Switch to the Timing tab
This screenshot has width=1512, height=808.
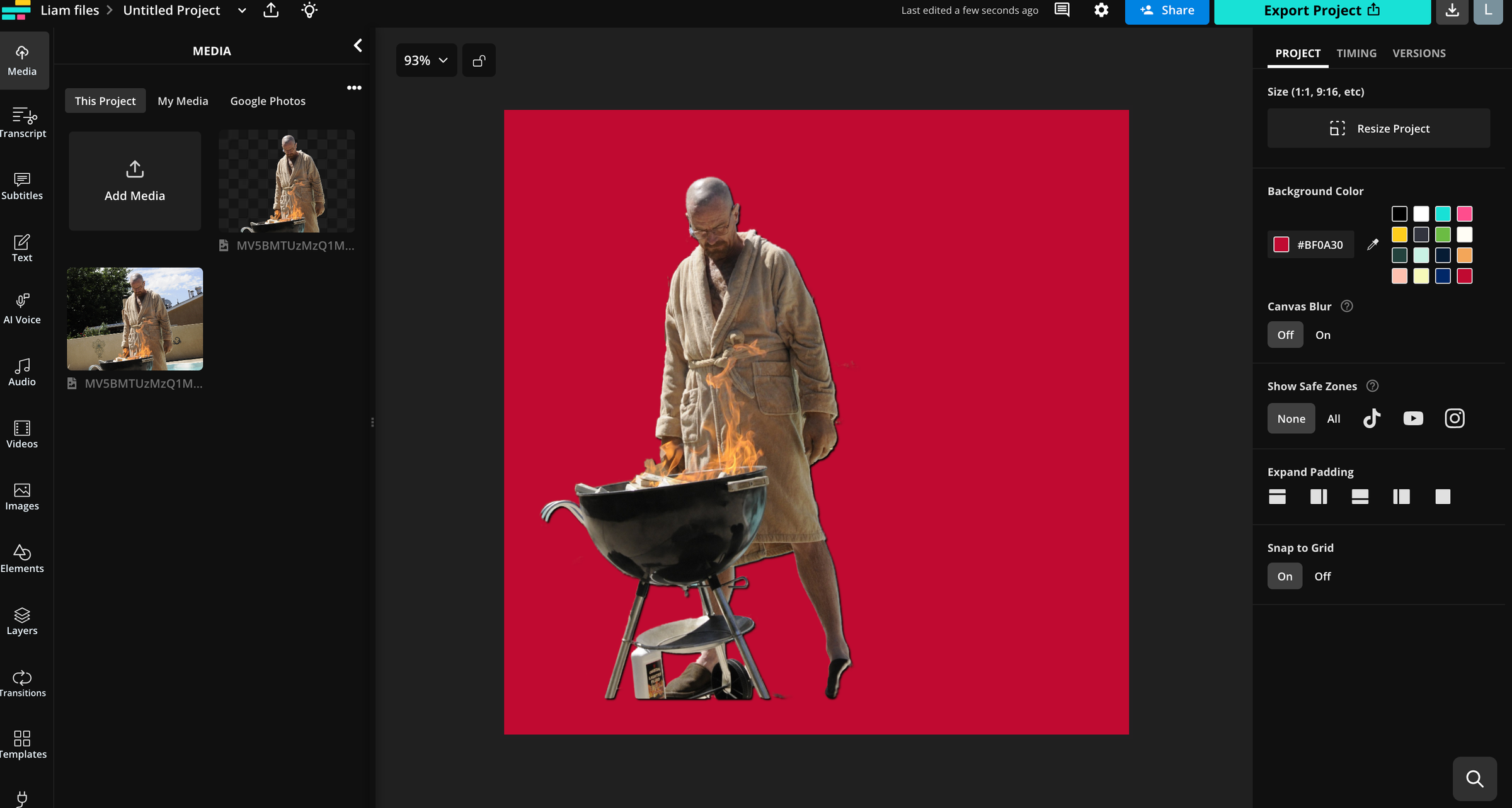pos(1357,53)
